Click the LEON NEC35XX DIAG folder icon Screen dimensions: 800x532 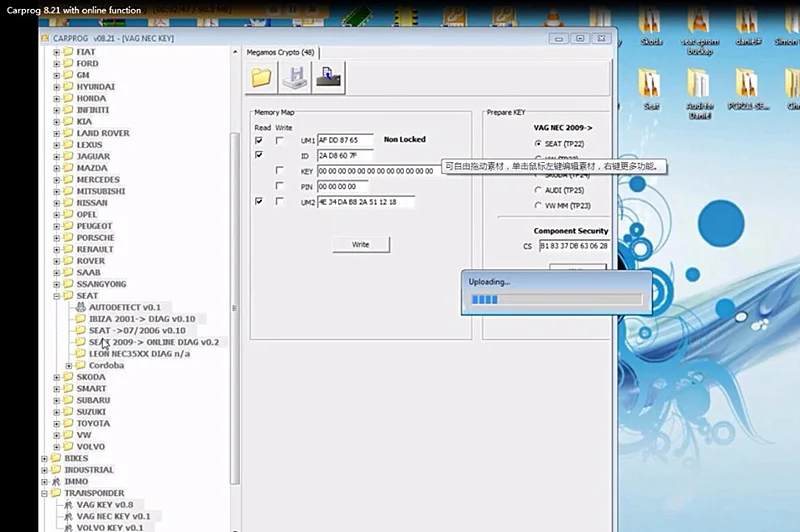pyautogui.click(x=81, y=353)
